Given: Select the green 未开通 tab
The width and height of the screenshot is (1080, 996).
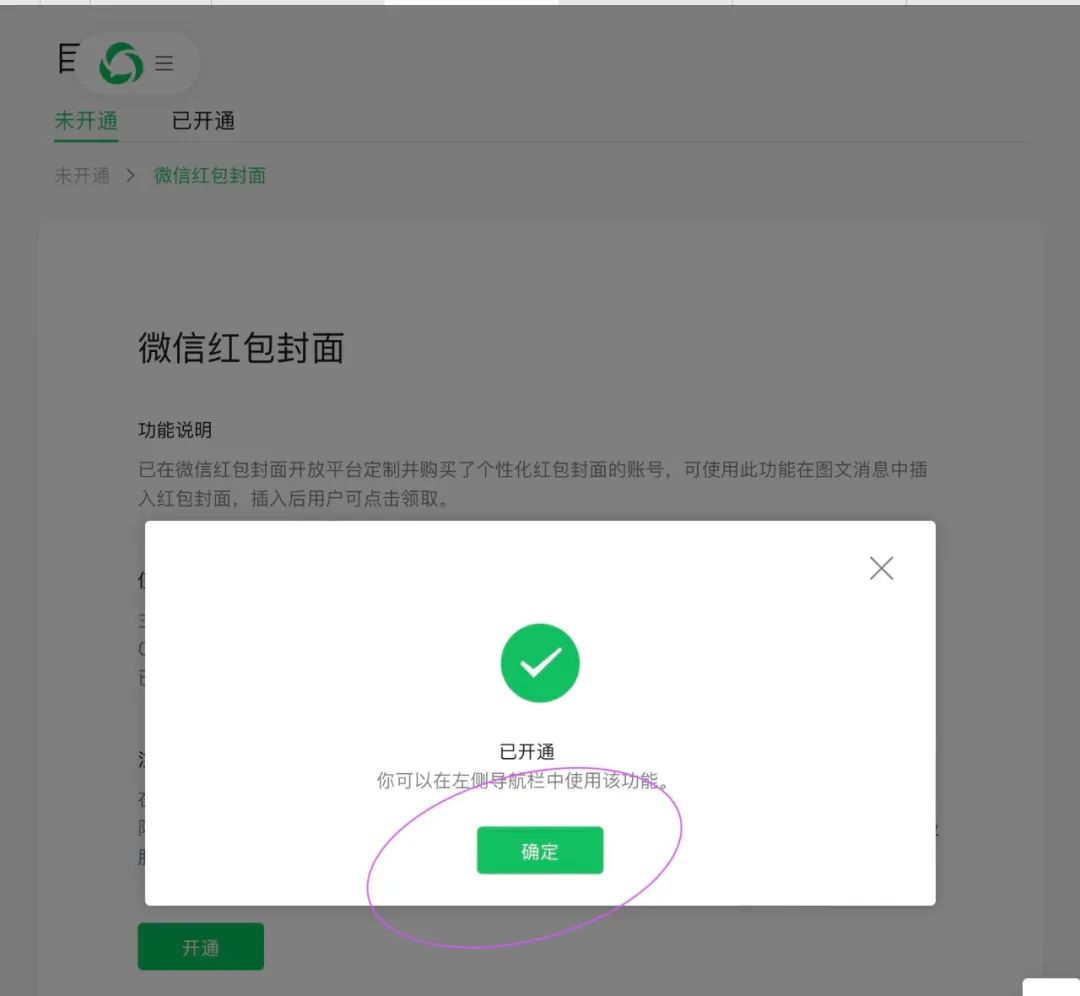Looking at the screenshot, I should 86,121.
